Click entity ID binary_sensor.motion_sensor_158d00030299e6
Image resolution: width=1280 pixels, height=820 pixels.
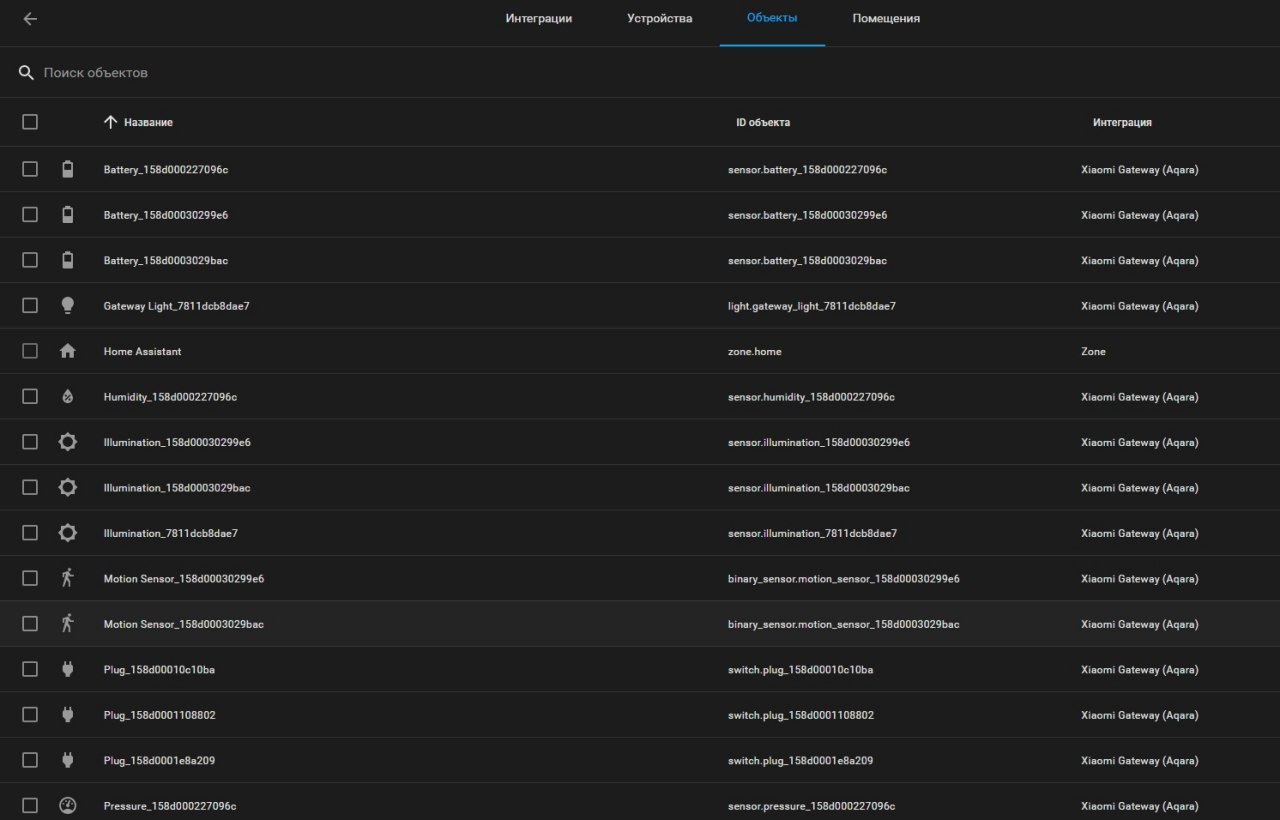pos(844,579)
